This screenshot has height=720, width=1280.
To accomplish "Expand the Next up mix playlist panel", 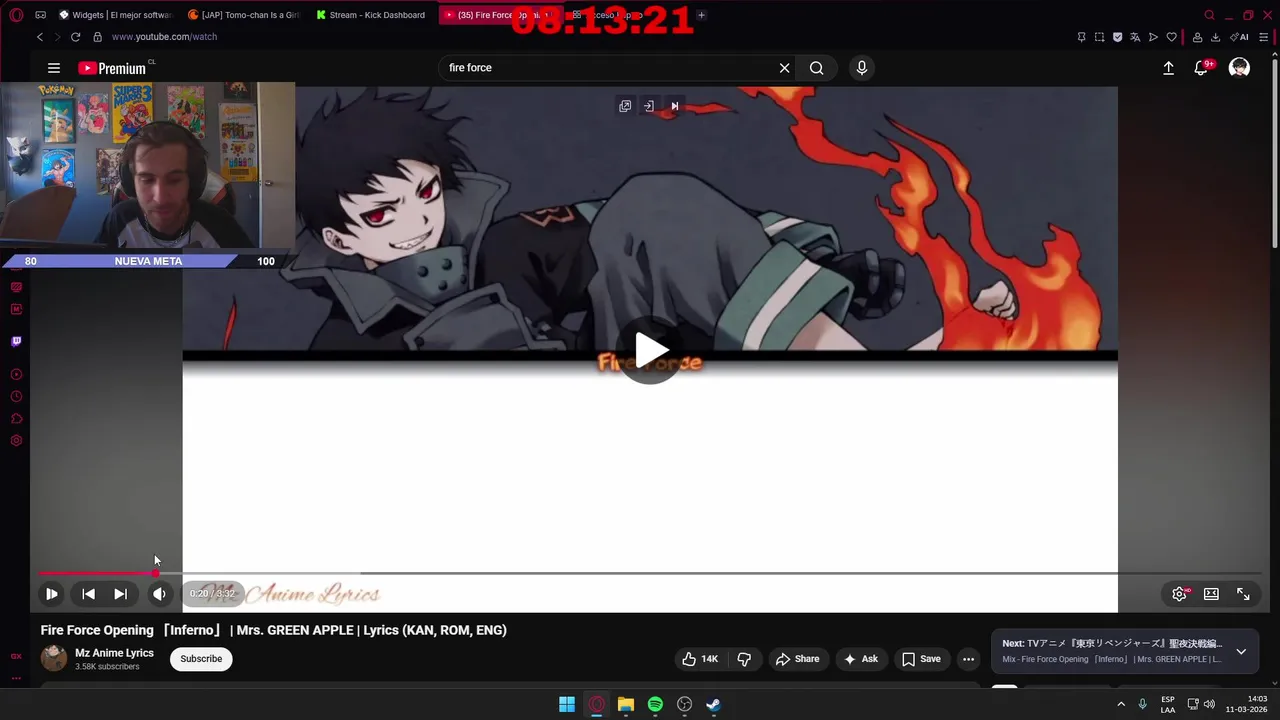I will pyautogui.click(x=1241, y=651).
